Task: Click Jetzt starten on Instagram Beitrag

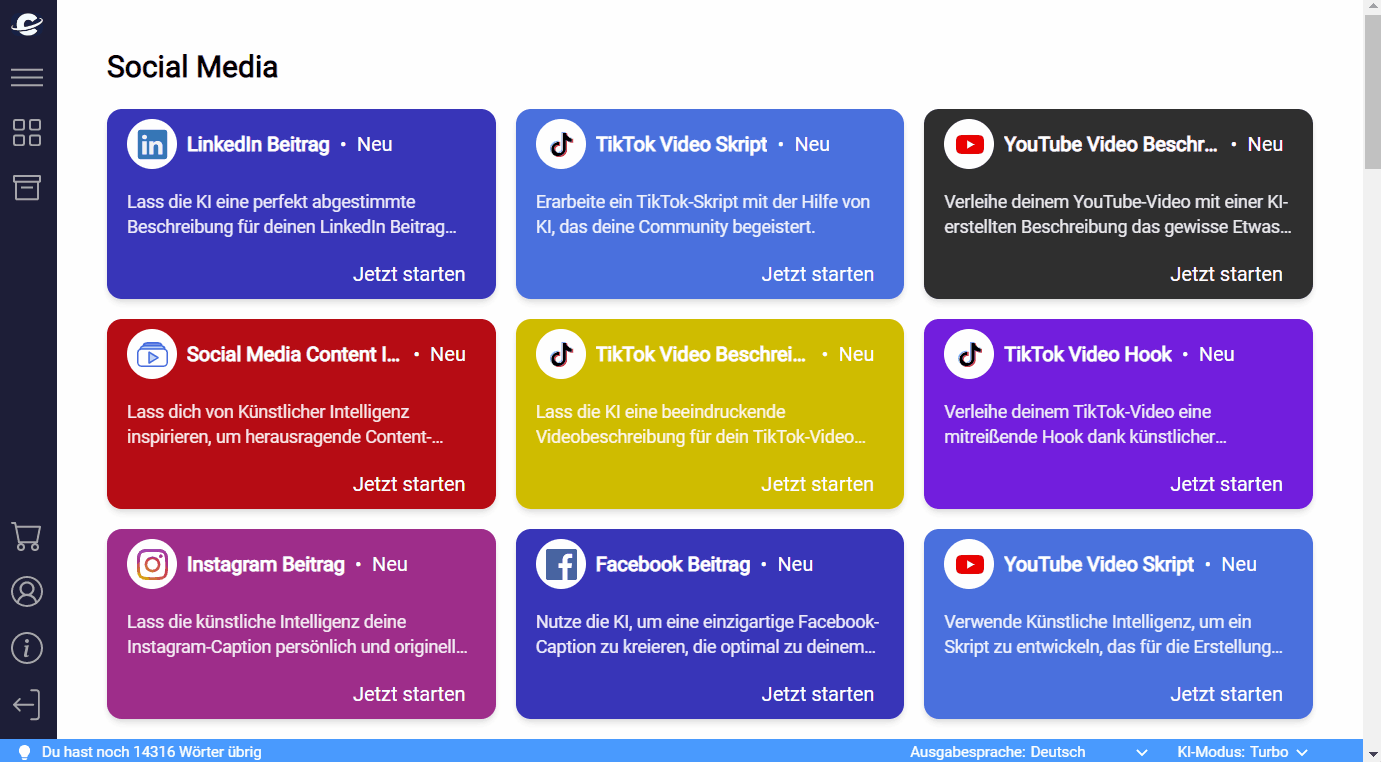Action: [x=409, y=694]
